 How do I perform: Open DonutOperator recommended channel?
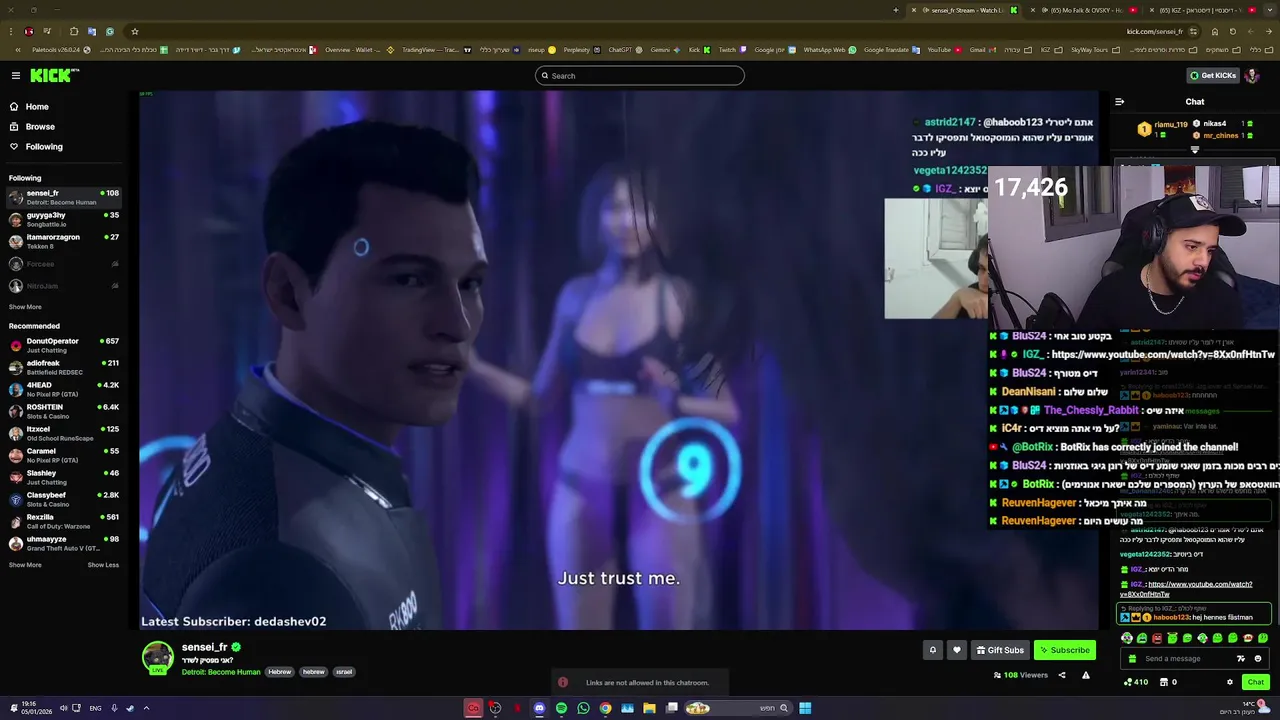click(65, 345)
